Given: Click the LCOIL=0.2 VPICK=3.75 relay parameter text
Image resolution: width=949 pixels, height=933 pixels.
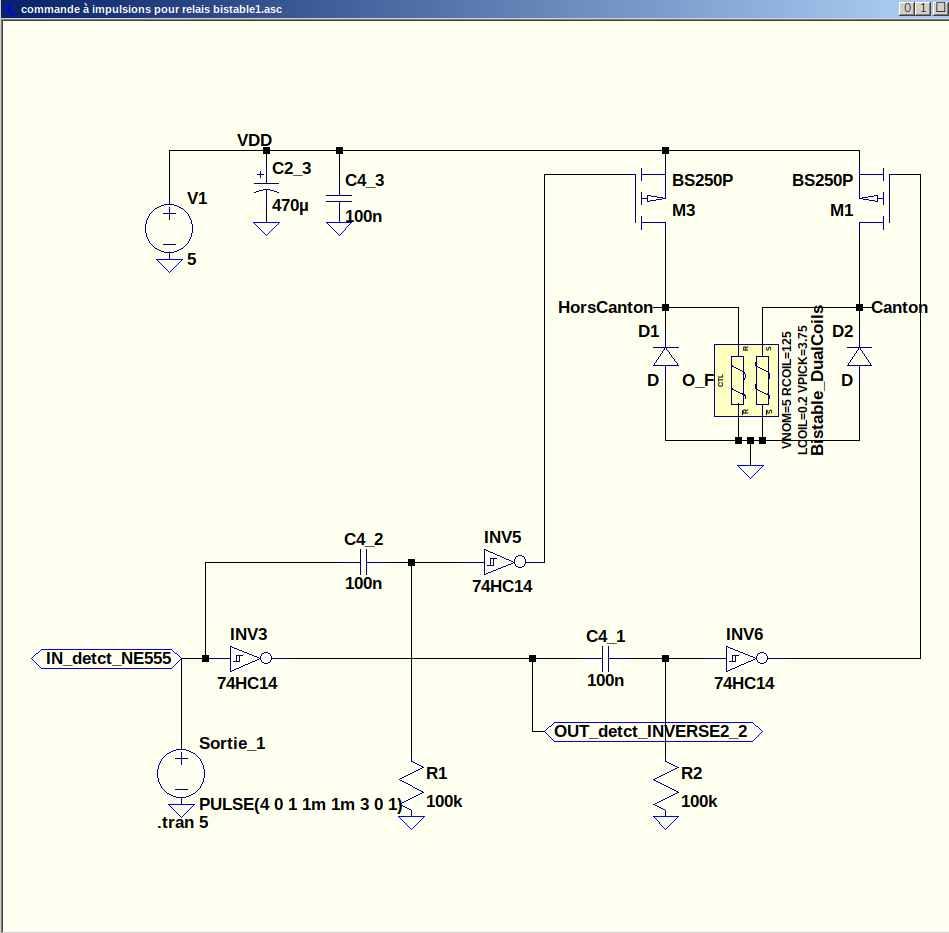Looking at the screenshot, I should (802, 390).
